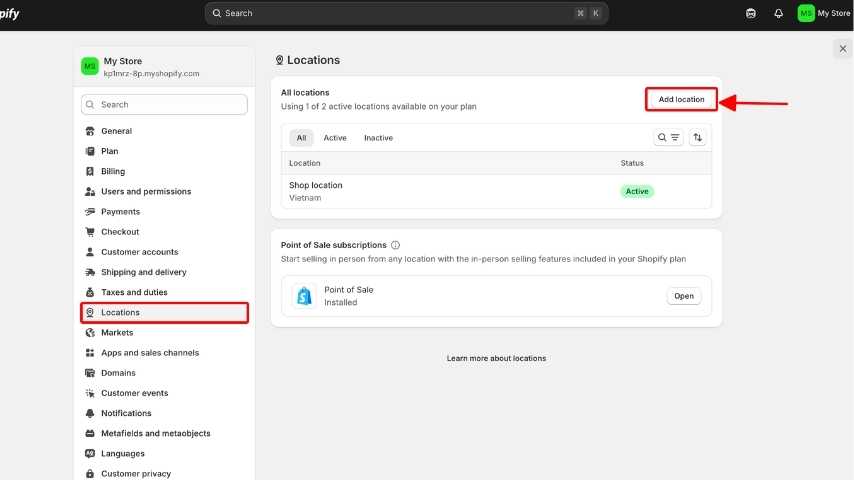Open Learn more about locations link
The image size is (854, 480).
[x=496, y=358]
